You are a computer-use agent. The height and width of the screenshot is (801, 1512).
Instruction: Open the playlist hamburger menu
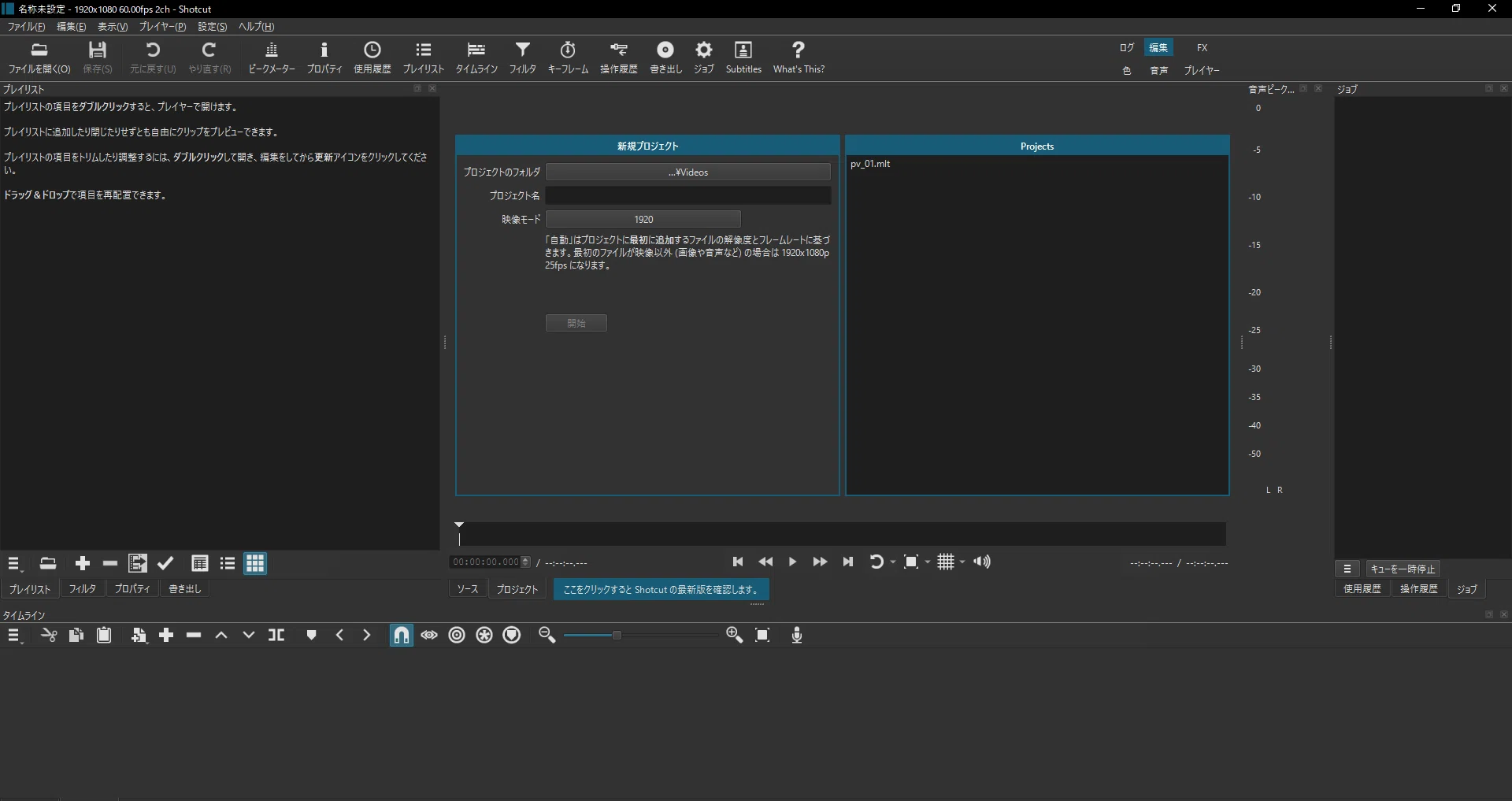point(14,563)
